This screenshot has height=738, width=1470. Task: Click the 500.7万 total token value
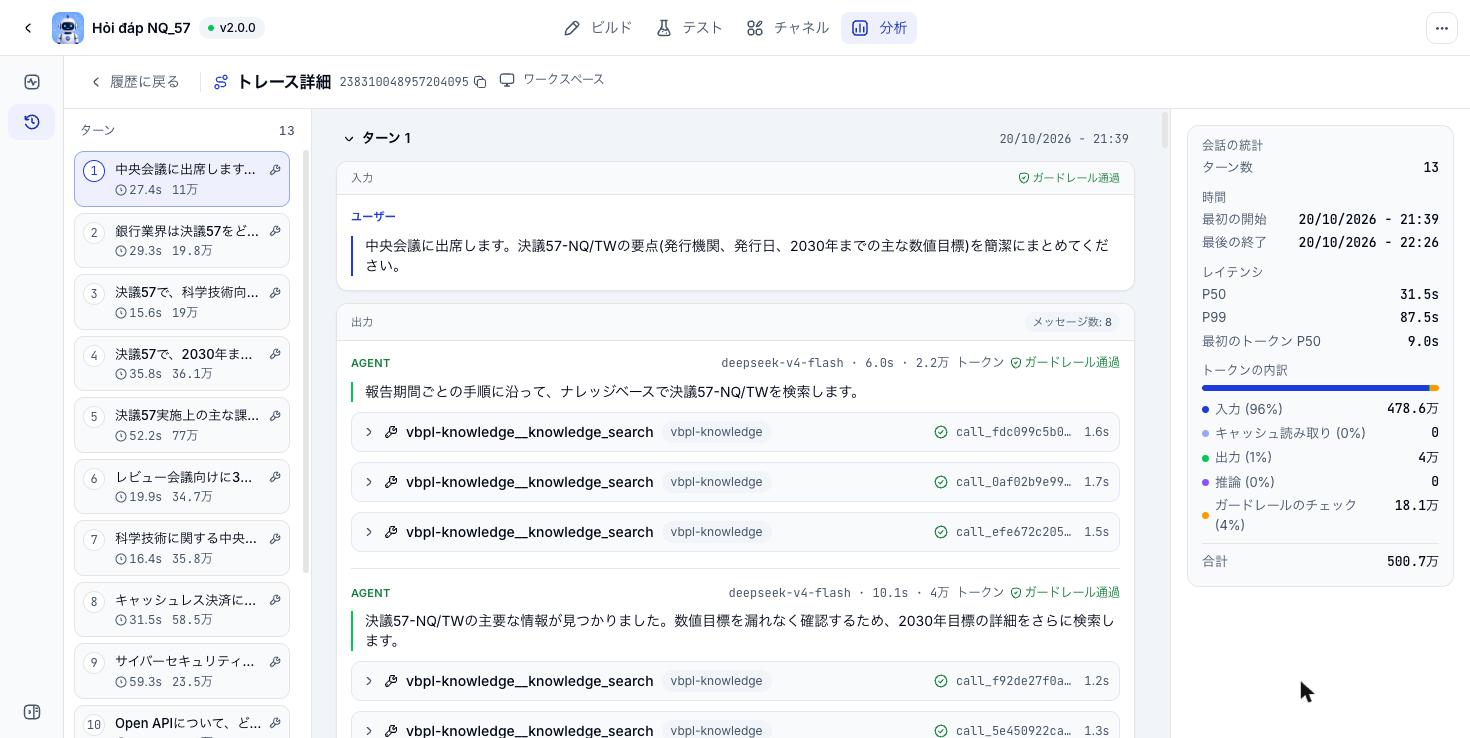coord(1412,562)
